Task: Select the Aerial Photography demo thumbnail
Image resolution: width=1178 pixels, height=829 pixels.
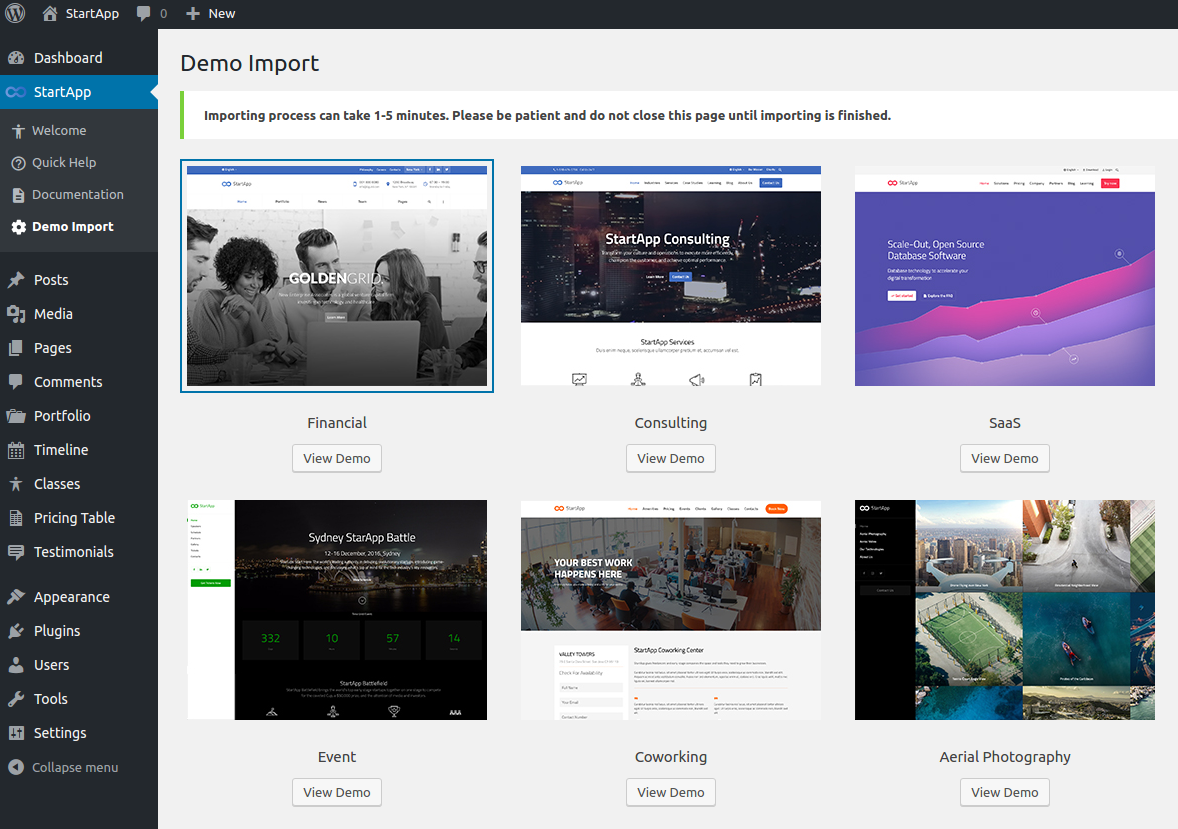Action: [x=1004, y=610]
